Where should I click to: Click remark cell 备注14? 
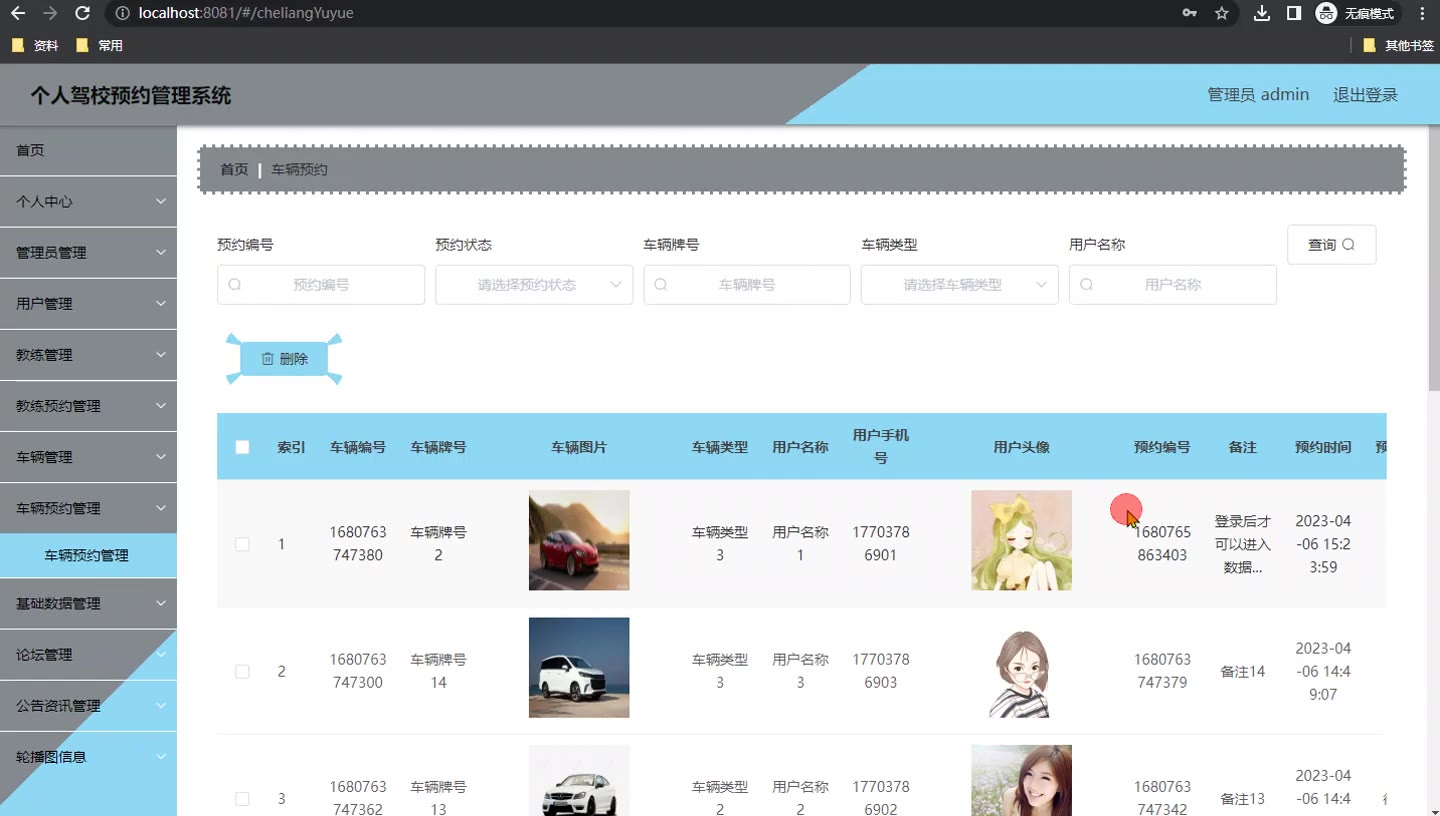pyautogui.click(x=1243, y=671)
